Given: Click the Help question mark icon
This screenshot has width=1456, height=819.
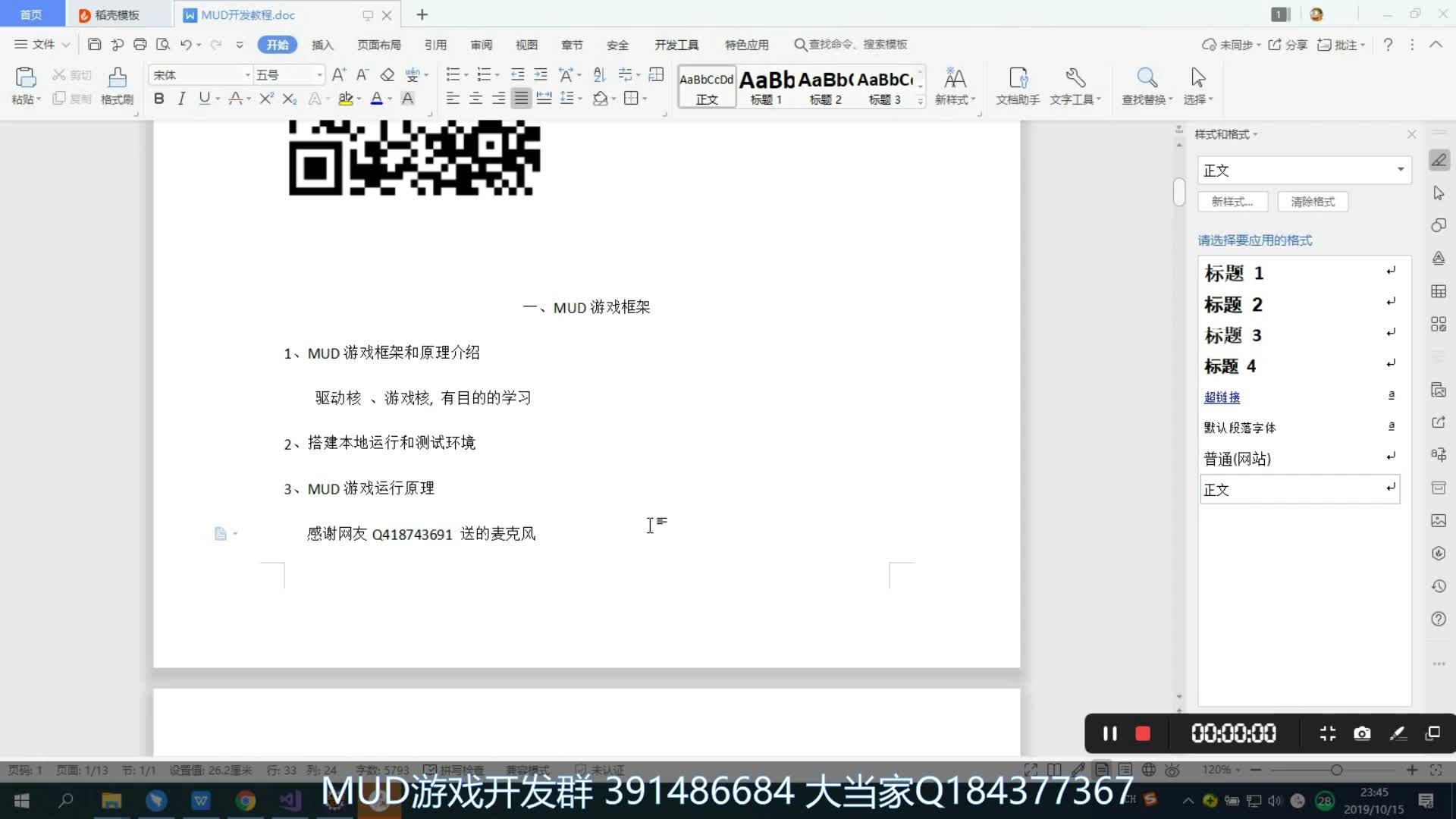Looking at the screenshot, I should (1388, 45).
